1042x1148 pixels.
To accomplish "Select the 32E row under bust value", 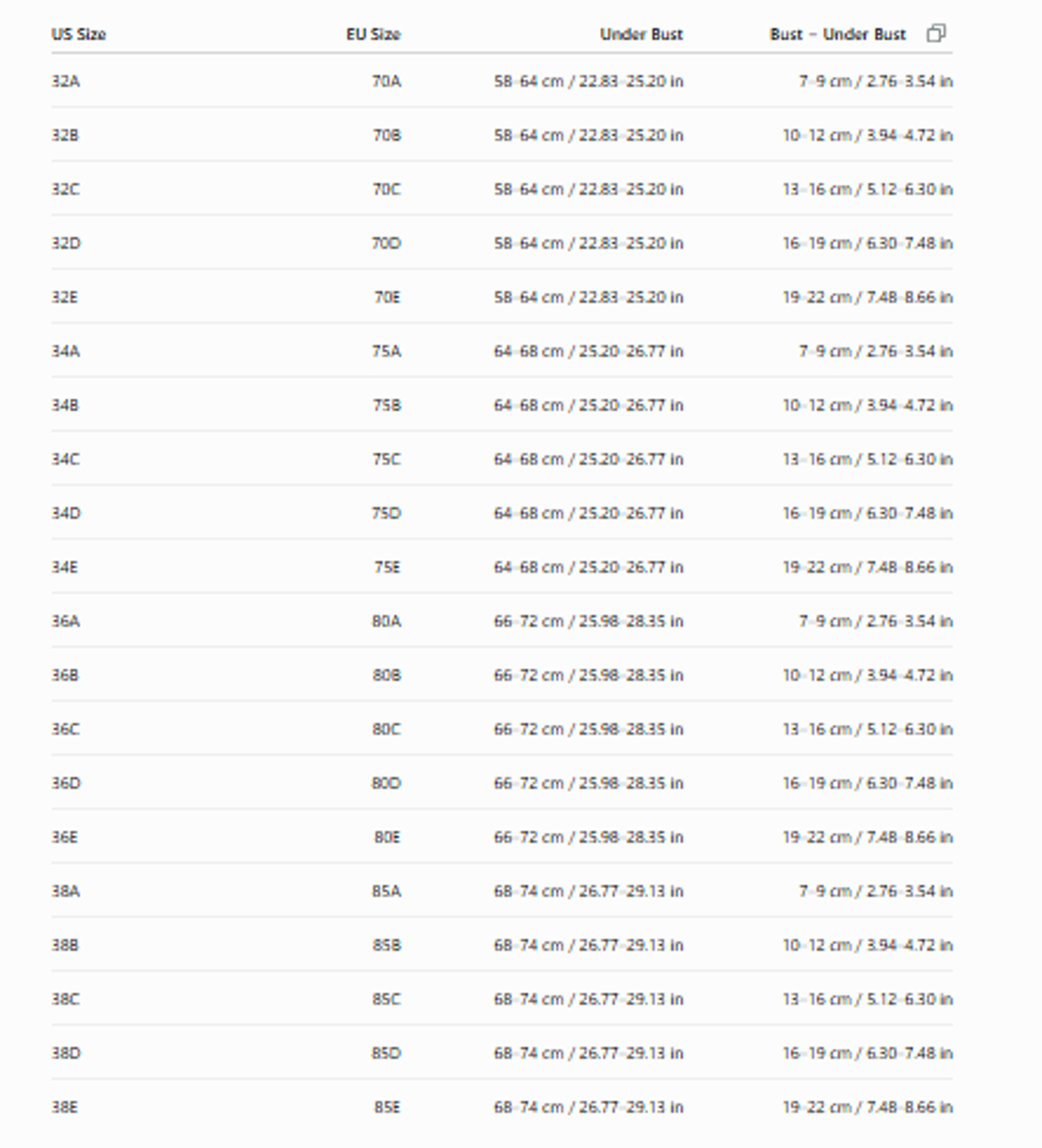I will (x=589, y=297).
